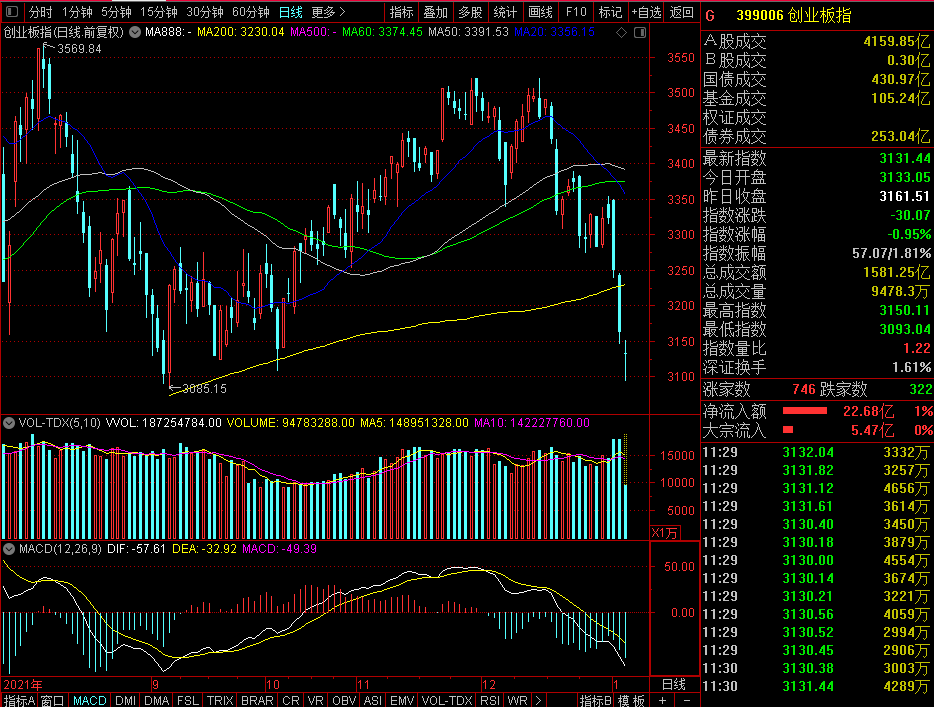This screenshot has width=934, height=707.
Task: Select the DMA indicator tab
Action: (157, 700)
